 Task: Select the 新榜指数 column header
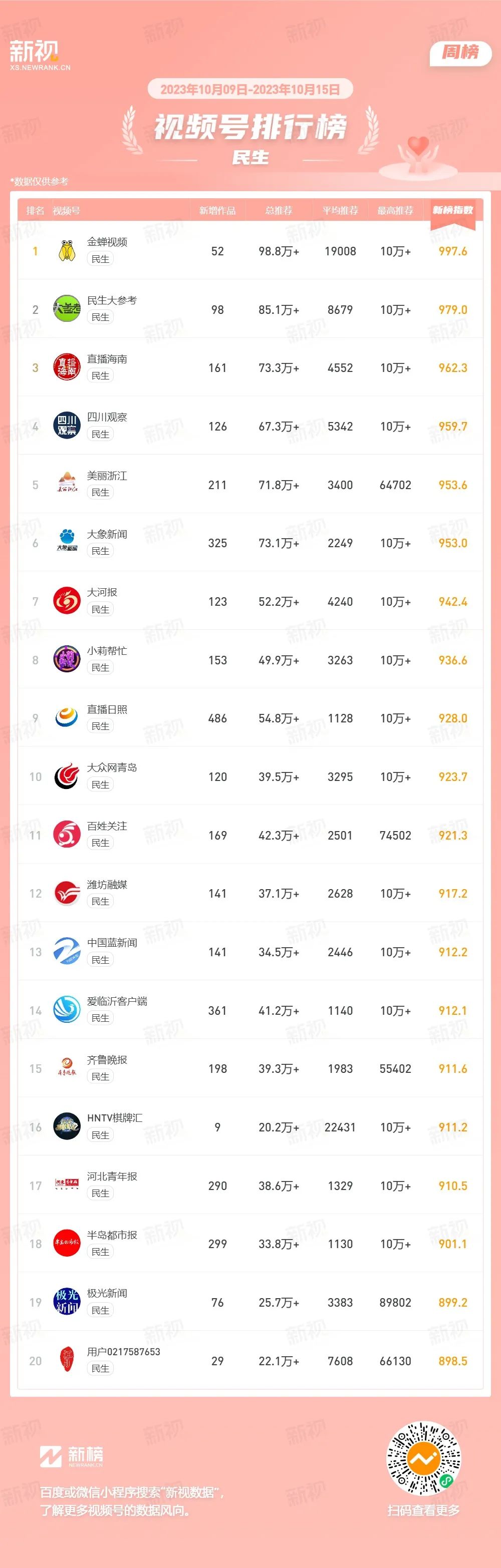(x=453, y=210)
